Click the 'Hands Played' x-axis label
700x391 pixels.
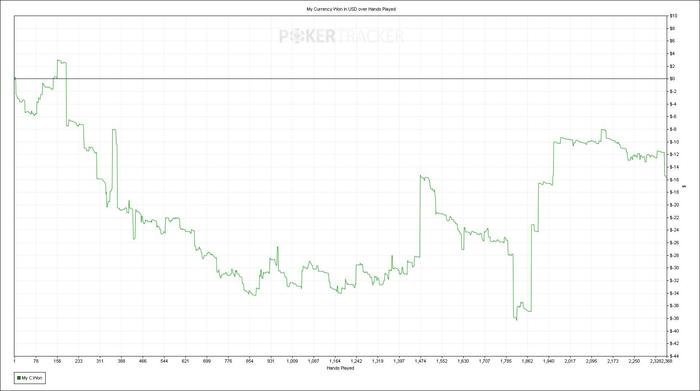(340, 368)
